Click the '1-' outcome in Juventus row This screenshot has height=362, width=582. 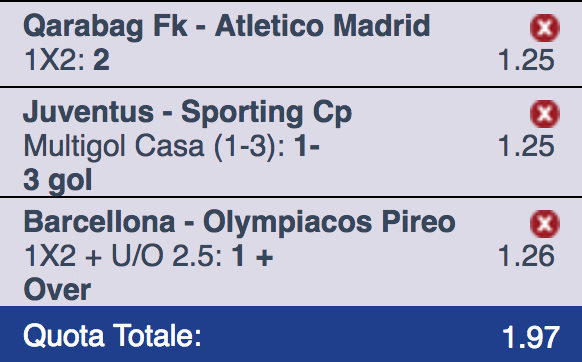click(307, 146)
